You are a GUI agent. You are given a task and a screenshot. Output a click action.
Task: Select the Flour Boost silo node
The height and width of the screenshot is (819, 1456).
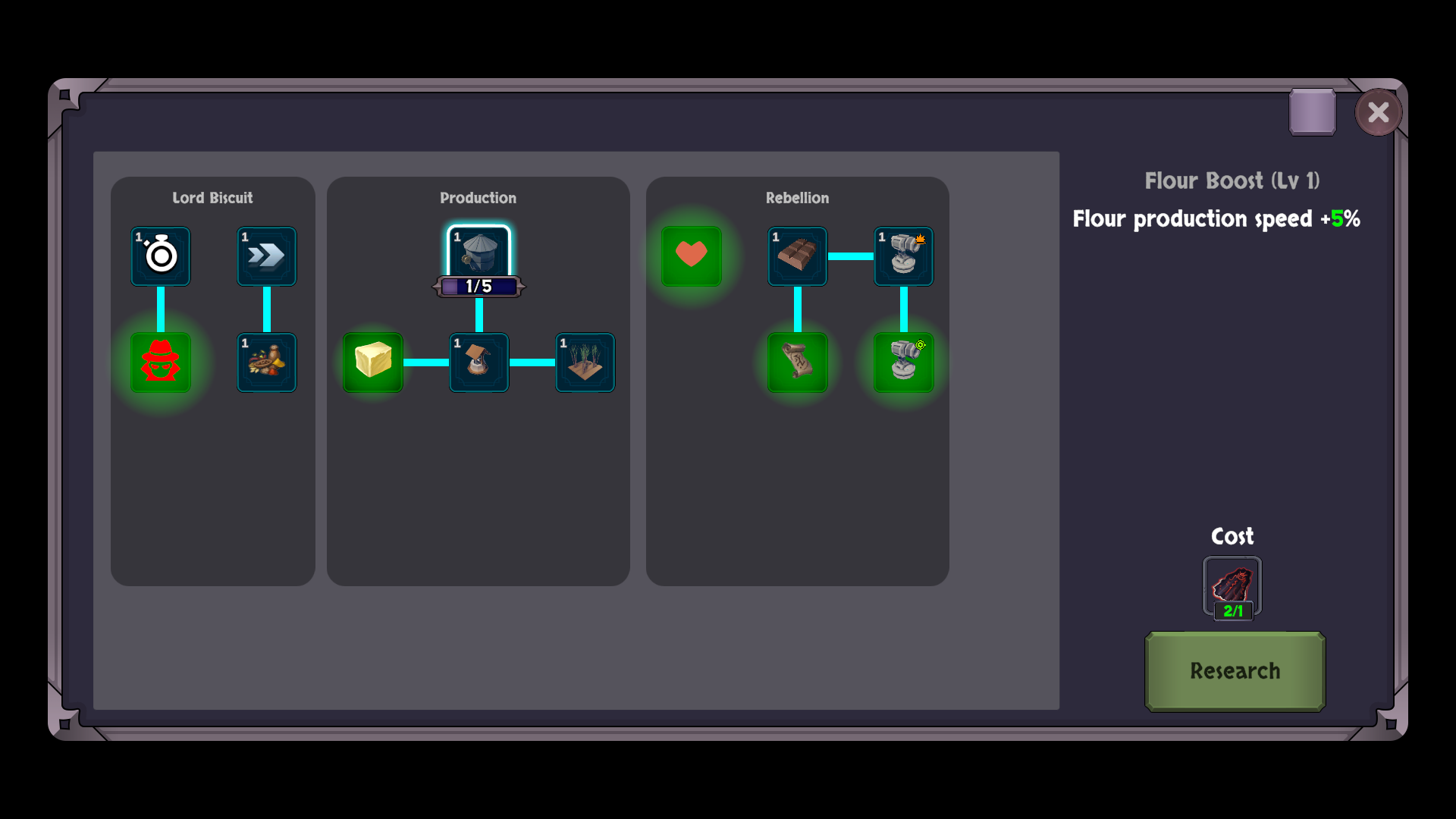tap(479, 253)
